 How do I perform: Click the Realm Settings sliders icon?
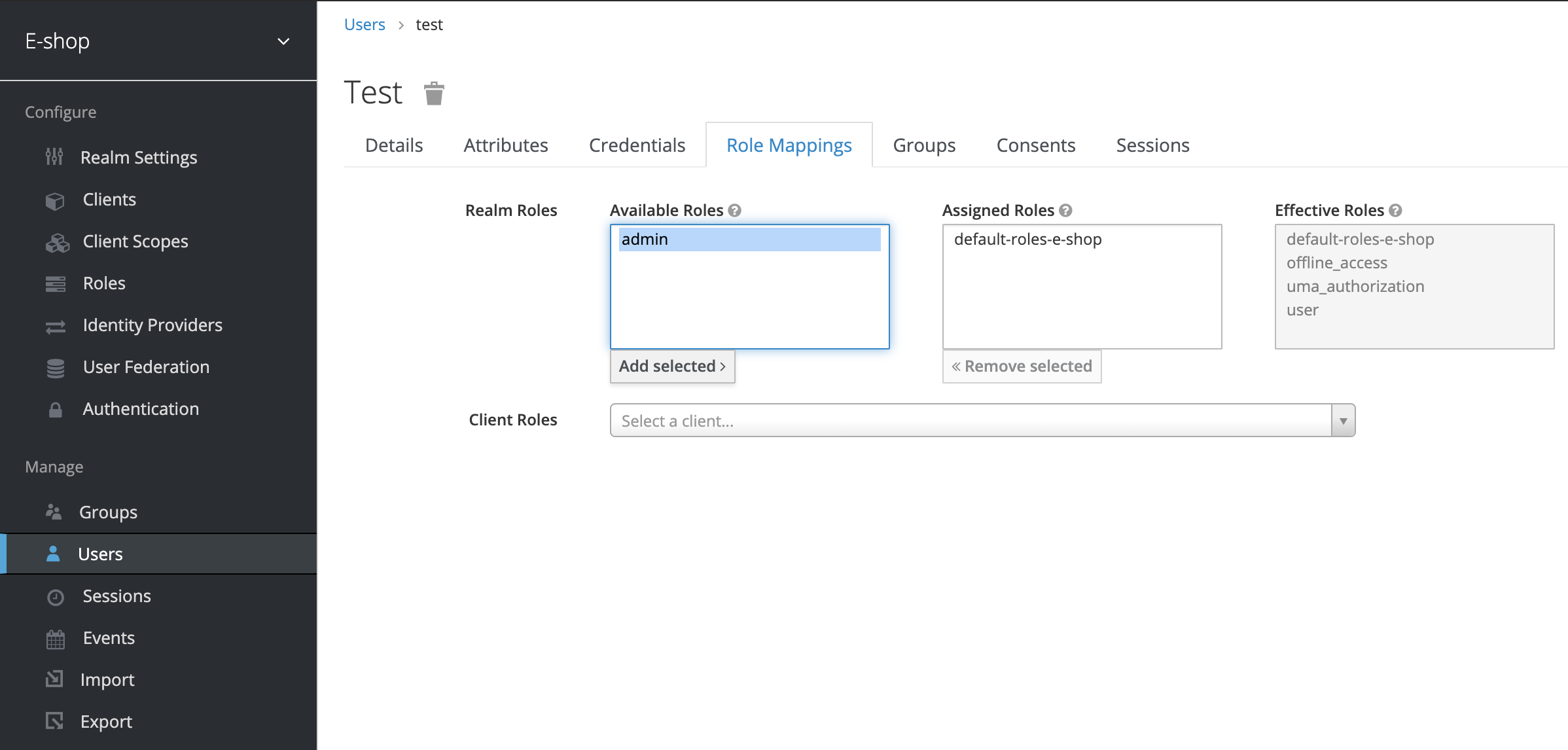[x=54, y=157]
